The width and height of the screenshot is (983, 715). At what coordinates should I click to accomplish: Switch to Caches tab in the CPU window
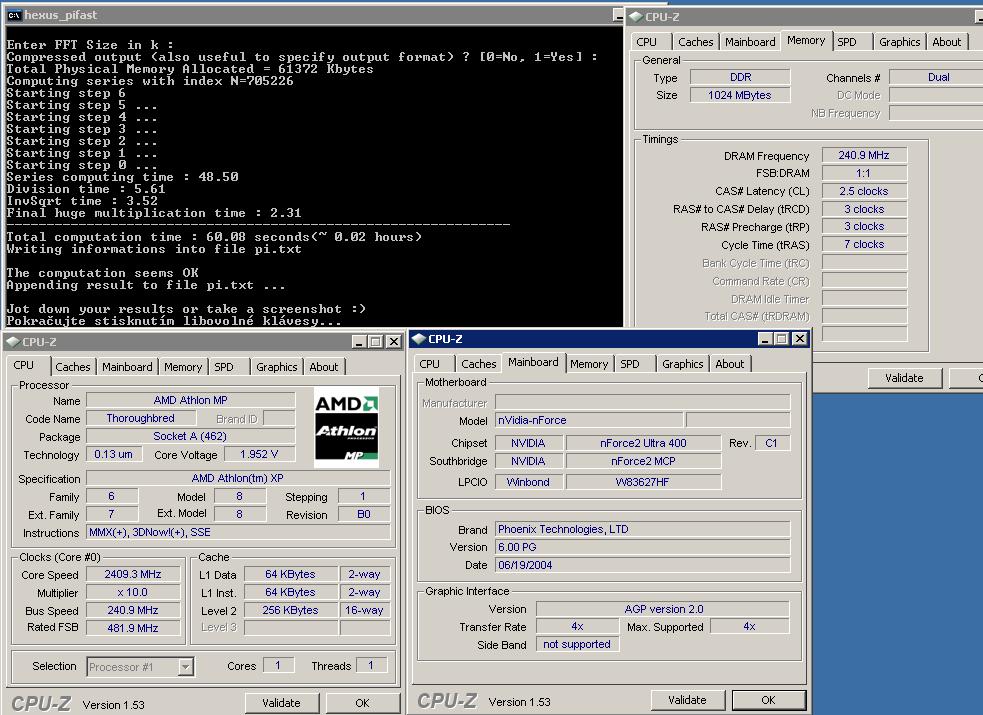pos(73,367)
